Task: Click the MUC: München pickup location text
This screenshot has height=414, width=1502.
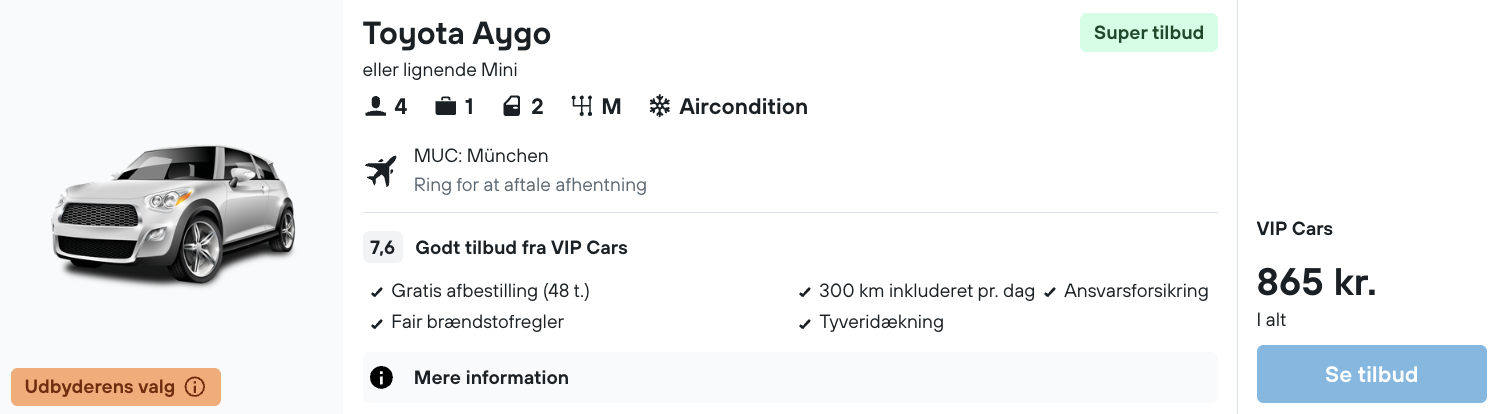Action: point(481,156)
